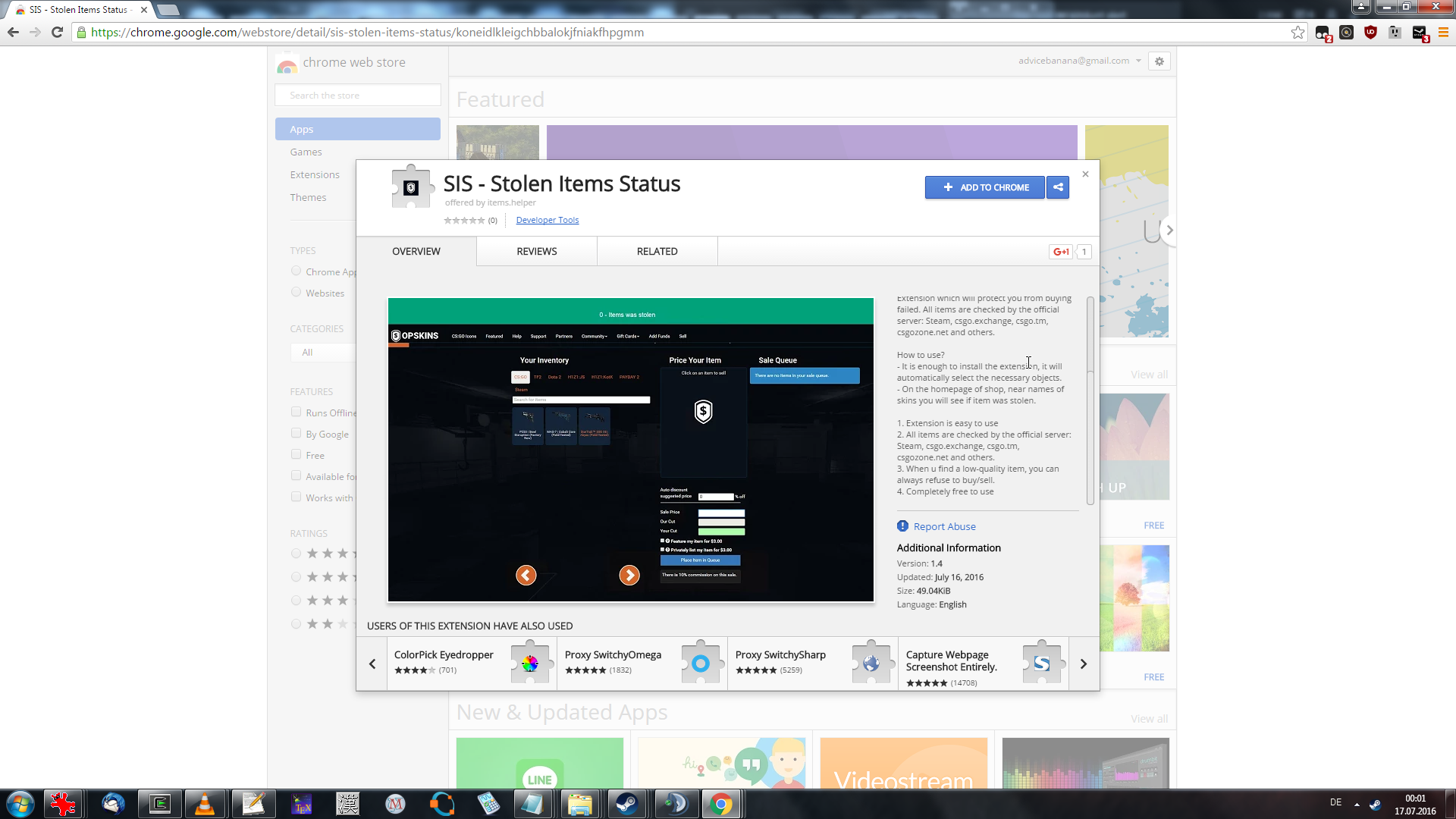Image resolution: width=1456 pixels, height=819 pixels.
Task: Open the Chrome menu hamburger icon
Action: [1443, 33]
